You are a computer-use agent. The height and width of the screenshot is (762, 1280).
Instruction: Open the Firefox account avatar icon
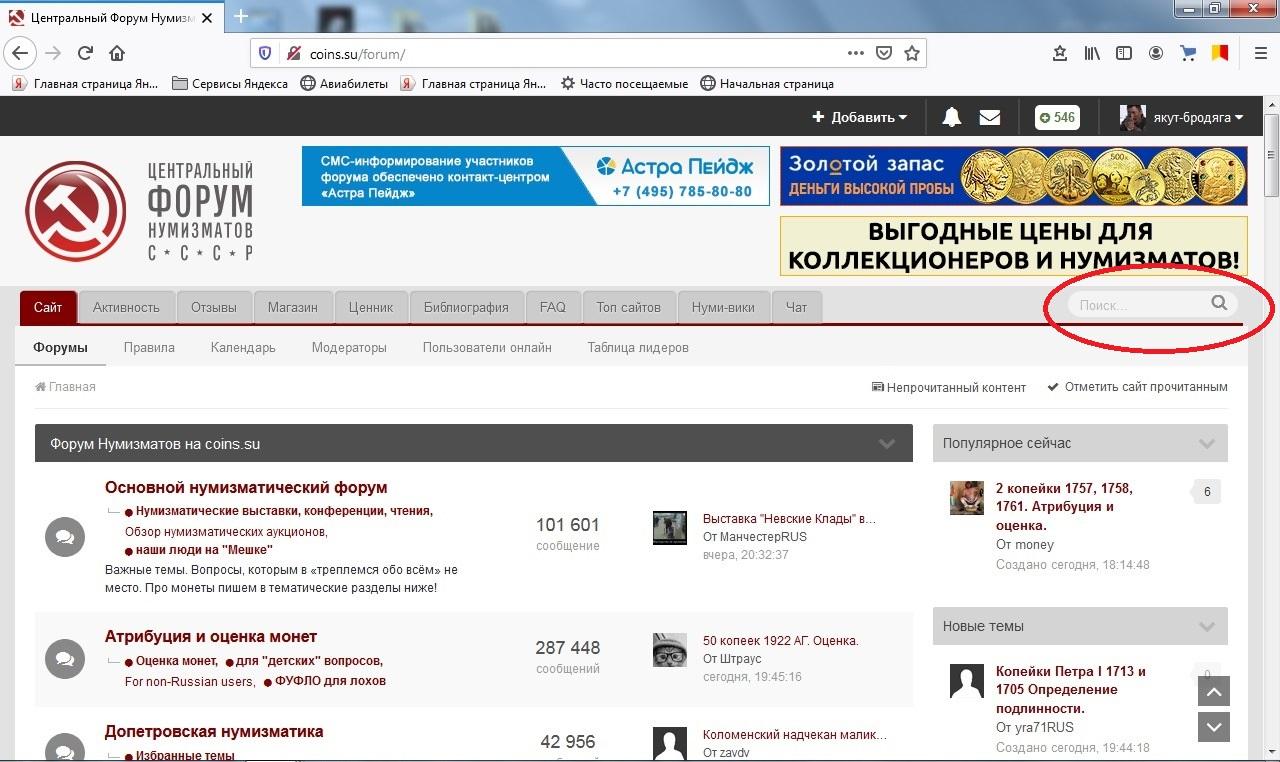[x=1156, y=53]
